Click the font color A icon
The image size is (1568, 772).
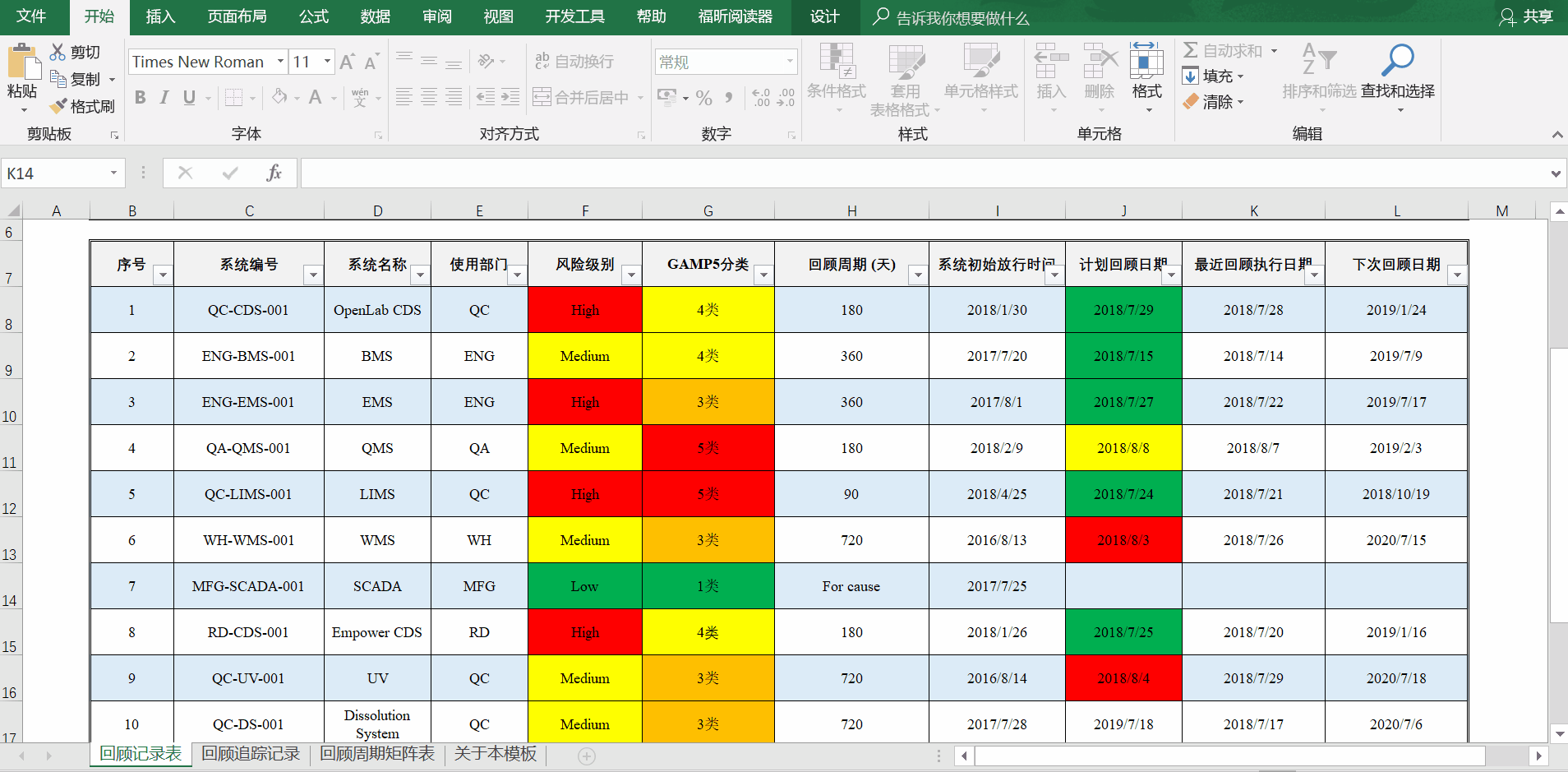pos(315,97)
